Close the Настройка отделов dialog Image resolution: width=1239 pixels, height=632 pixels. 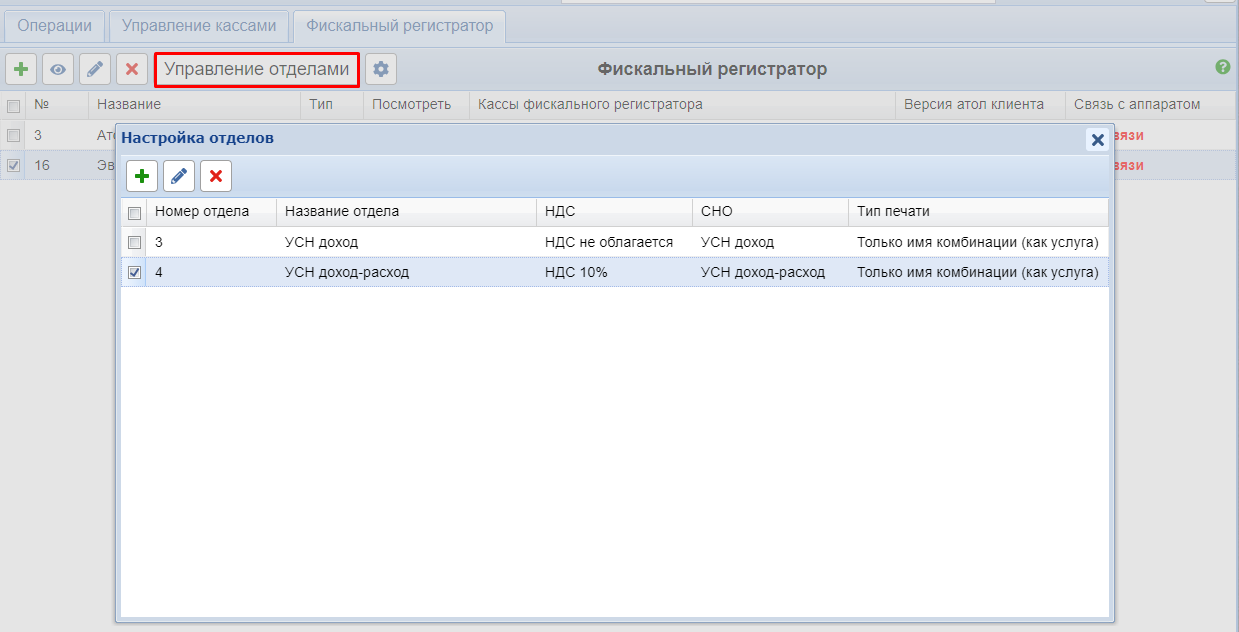[x=1097, y=139]
